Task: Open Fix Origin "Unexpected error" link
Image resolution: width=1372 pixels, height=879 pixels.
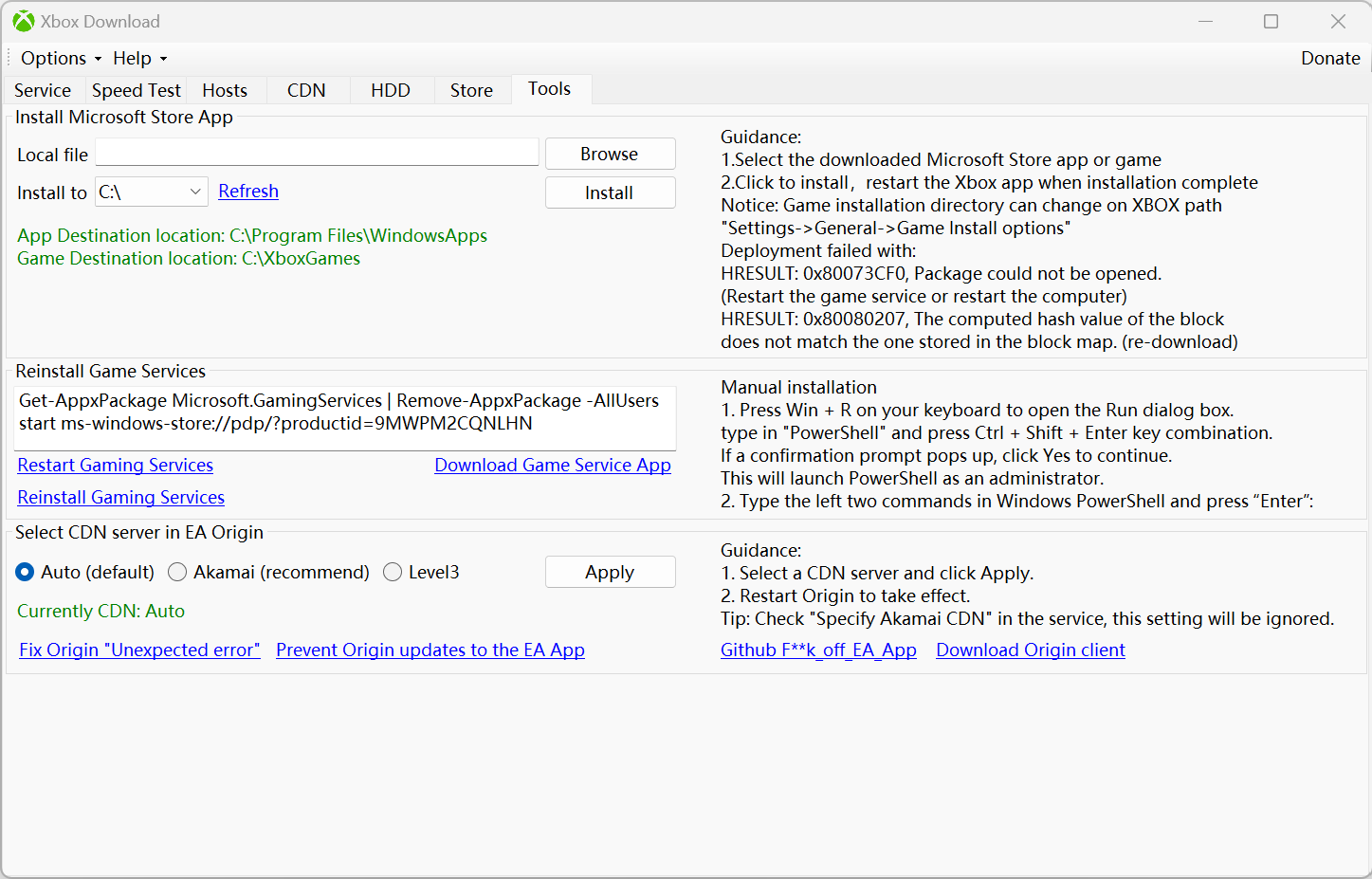Action: (x=140, y=650)
